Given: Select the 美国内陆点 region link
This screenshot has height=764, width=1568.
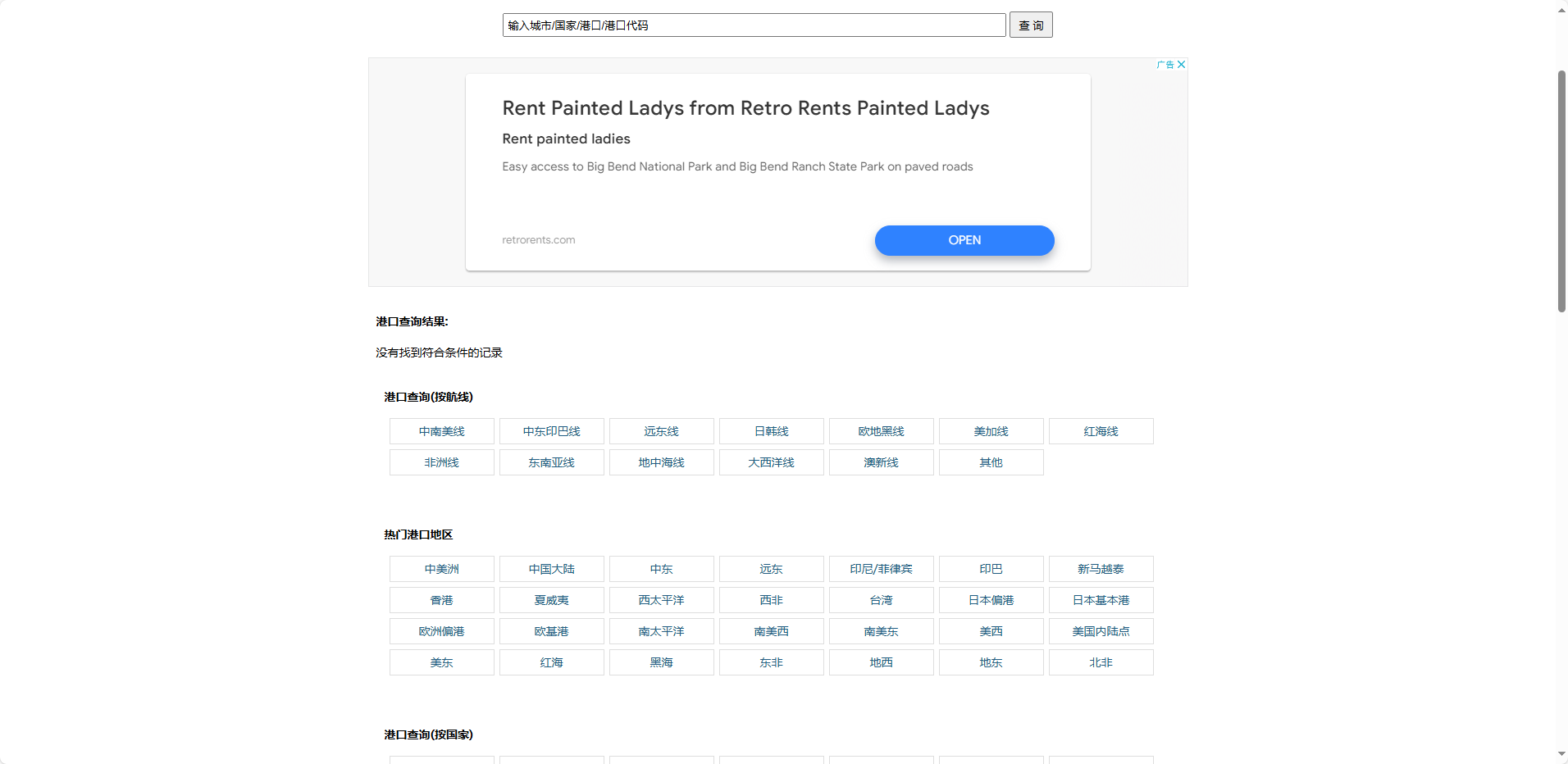Looking at the screenshot, I should pos(1101,631).
